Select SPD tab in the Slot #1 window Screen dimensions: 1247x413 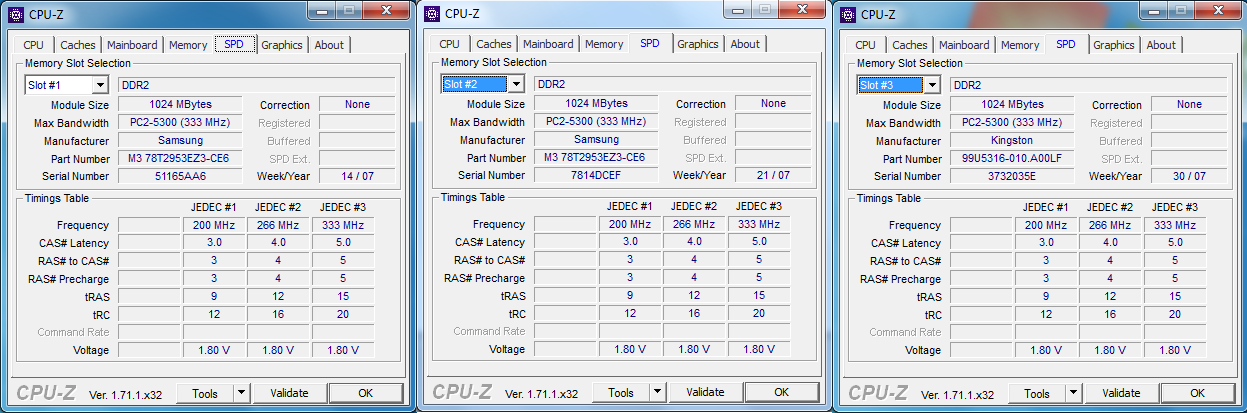[234, 44]
